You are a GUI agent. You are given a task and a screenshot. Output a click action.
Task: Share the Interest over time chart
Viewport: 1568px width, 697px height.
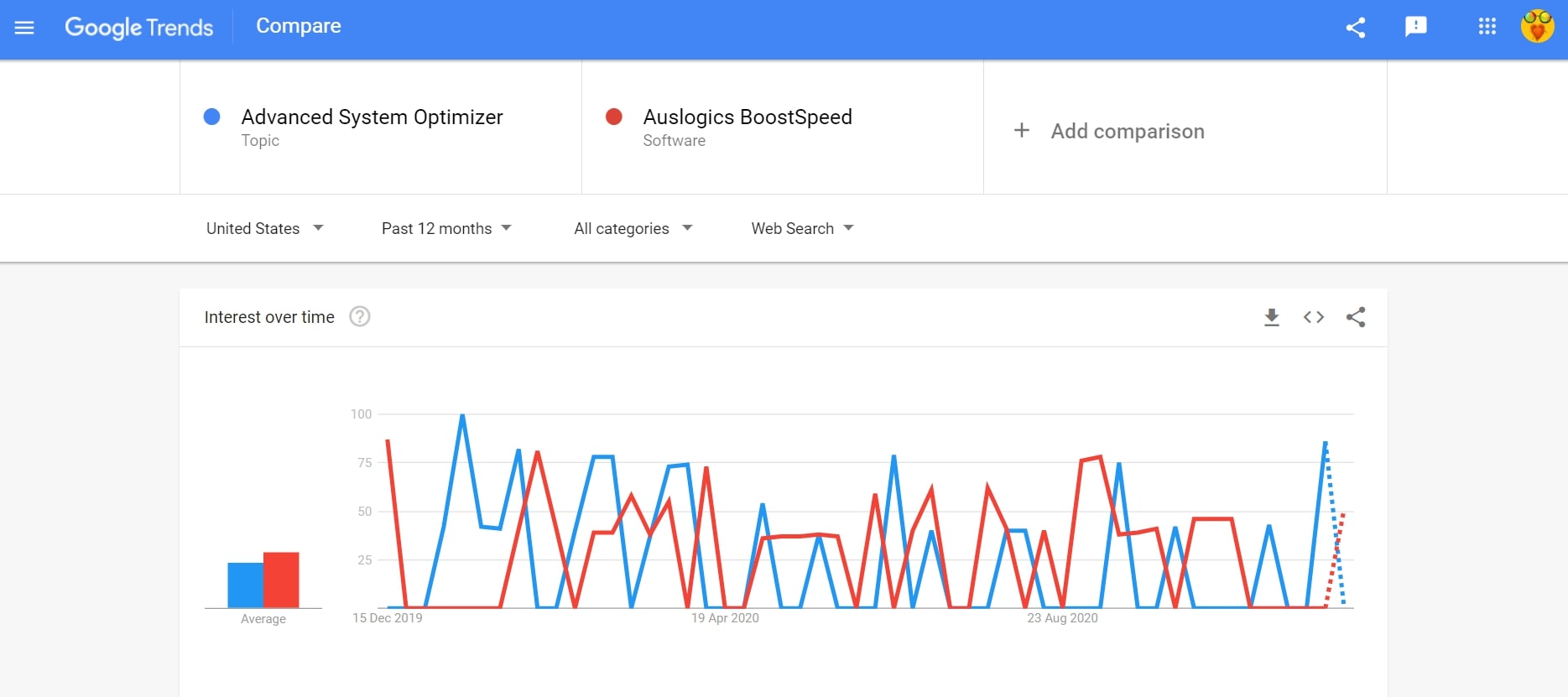point(1356,317)
